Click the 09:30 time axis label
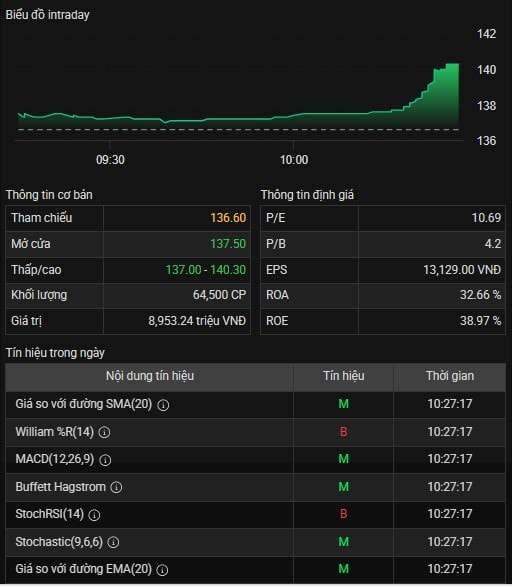512x587 pixels. [110, 160]
